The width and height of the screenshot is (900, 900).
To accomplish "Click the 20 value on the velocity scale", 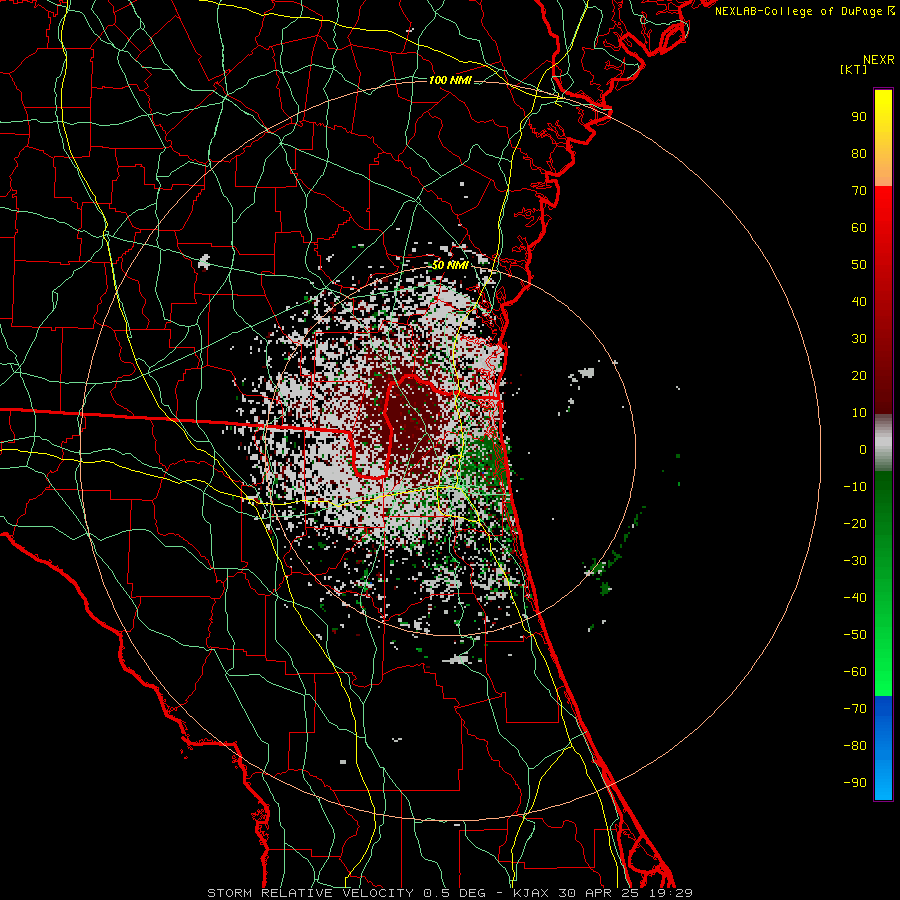I will point(859,376).
